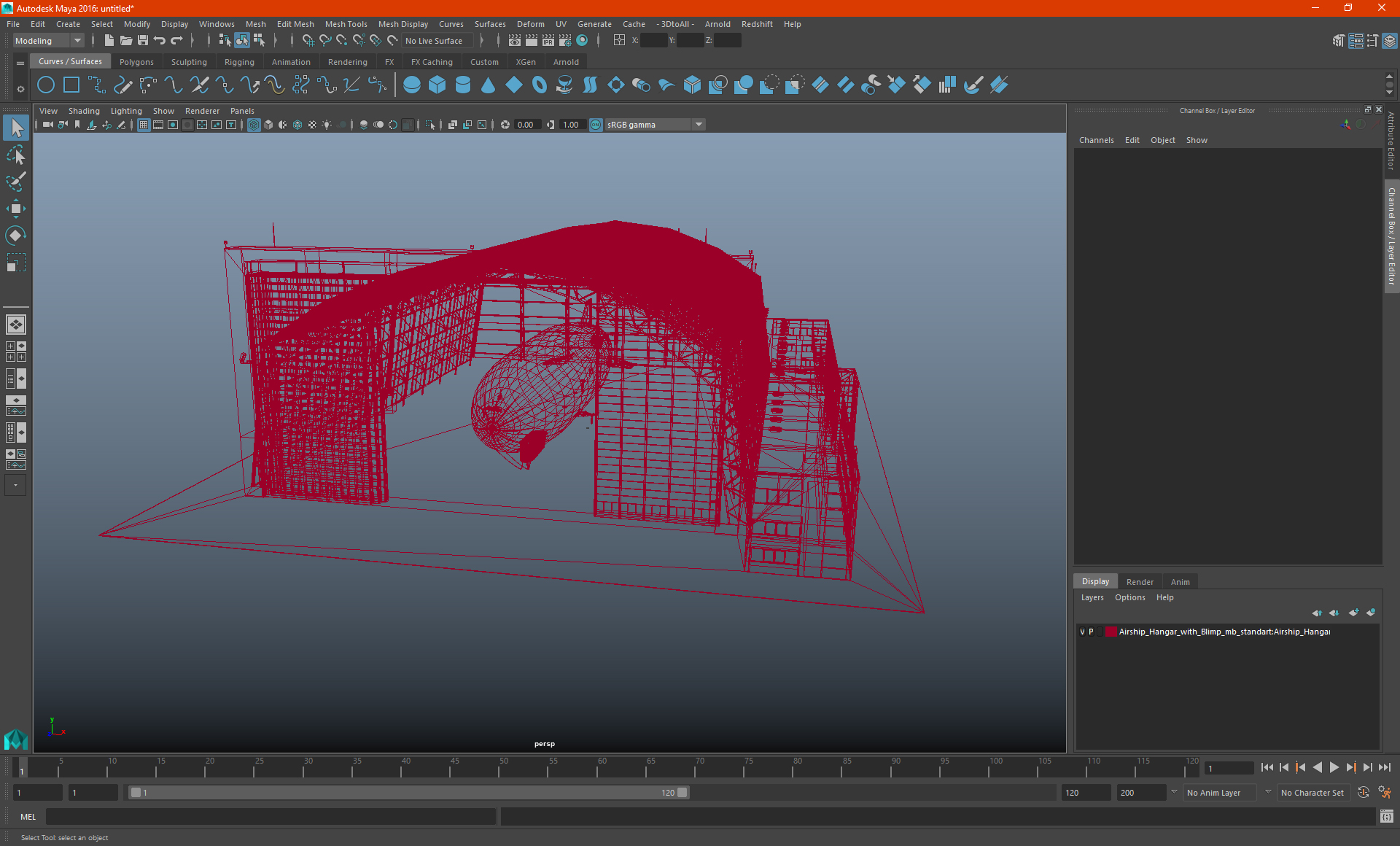Expand the sRGB gamma dropdown
The image size is (1400, 846).
(x=699, y=125)
